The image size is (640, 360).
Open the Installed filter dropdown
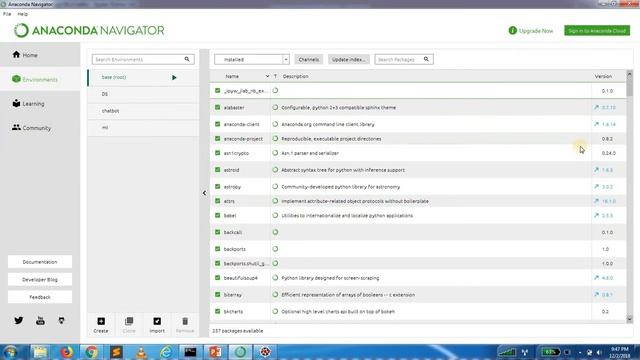[x=252, y=59]
